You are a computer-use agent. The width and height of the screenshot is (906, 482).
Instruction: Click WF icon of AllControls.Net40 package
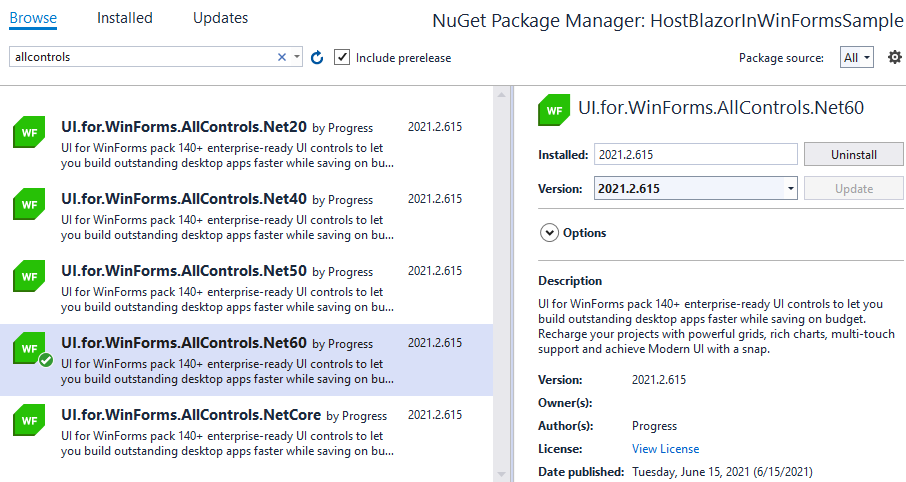point(29,205)
